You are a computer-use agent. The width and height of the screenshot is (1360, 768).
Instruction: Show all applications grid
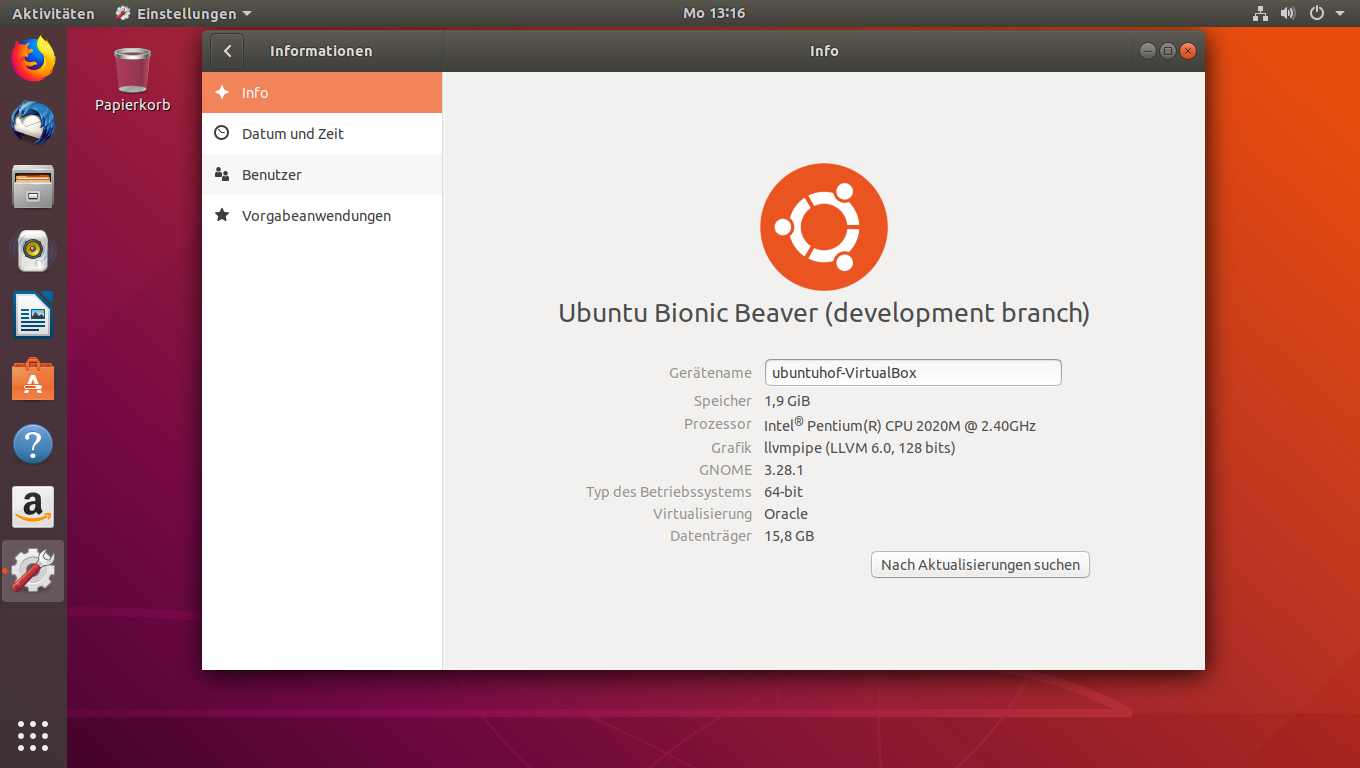[33, 735]
